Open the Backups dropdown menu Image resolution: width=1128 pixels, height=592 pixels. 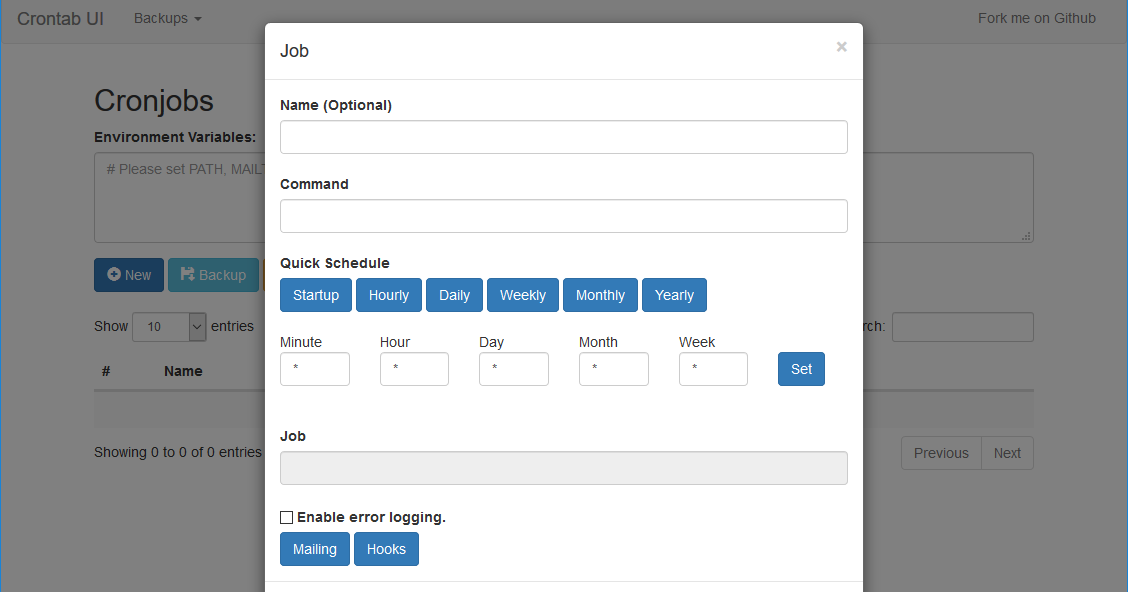pos(167,18)
